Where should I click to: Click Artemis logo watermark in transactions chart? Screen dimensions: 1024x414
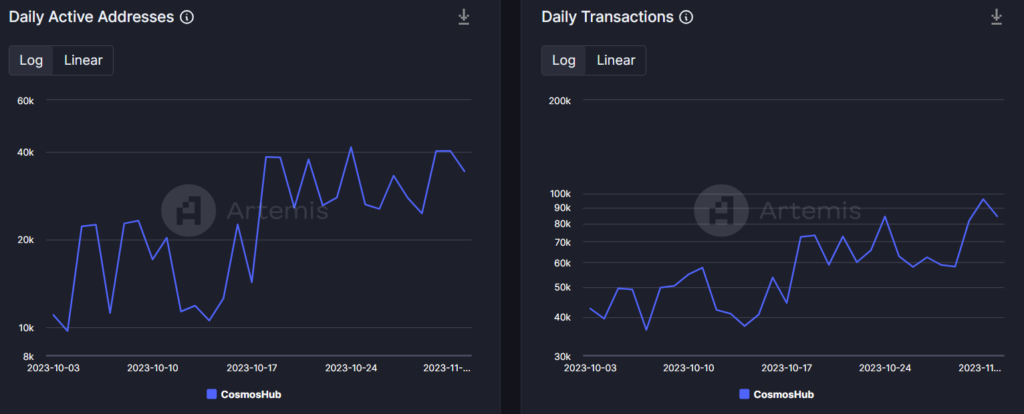(x=722, y=211)
